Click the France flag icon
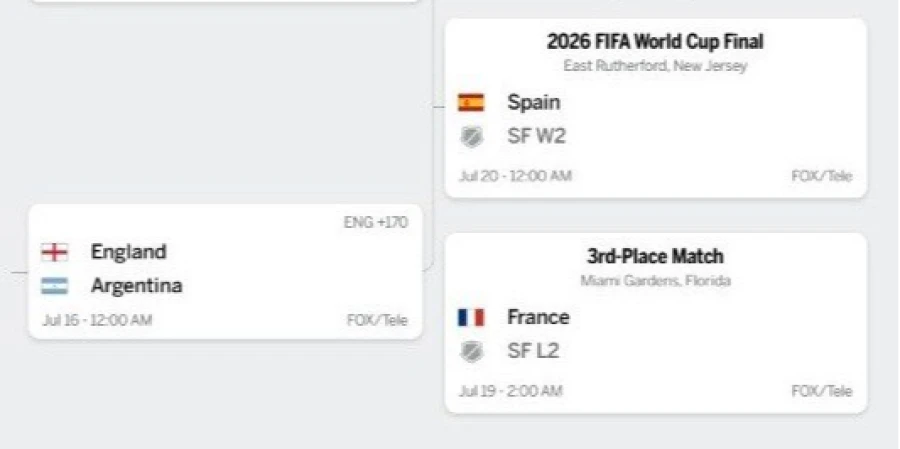Image resolution: width=900 pixels, height=449 pixels. pyautogui.click(x=471, y=318)
